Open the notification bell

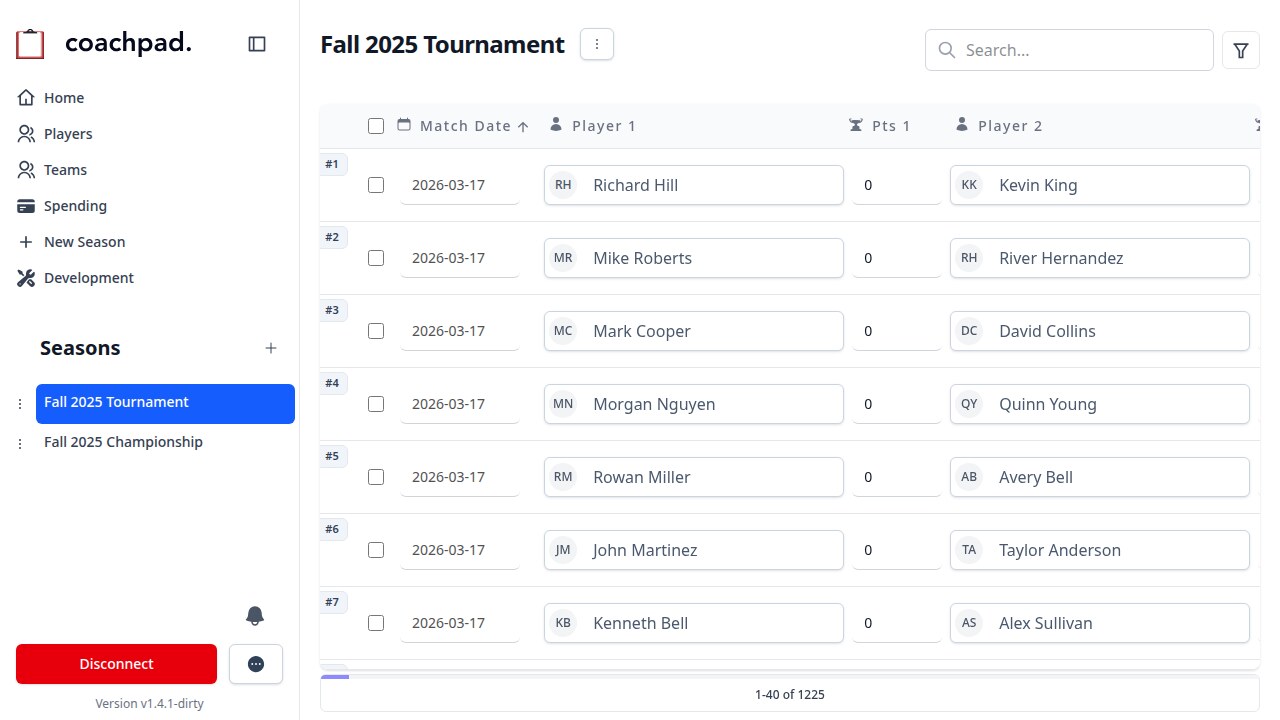tap(255, 615)
